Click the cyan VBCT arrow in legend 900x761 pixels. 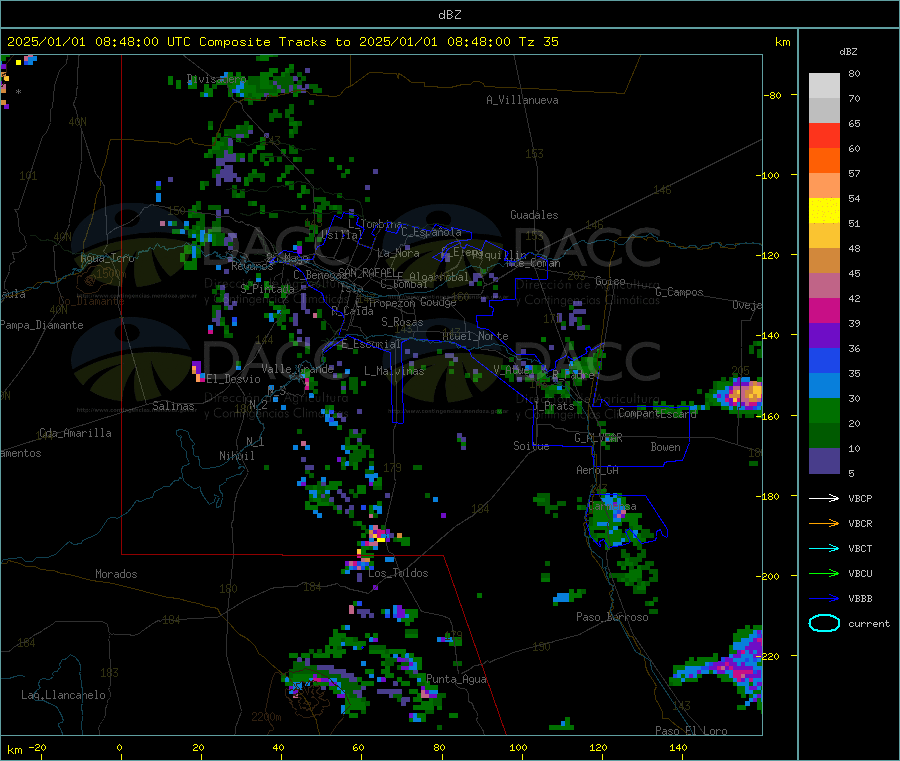824,548
